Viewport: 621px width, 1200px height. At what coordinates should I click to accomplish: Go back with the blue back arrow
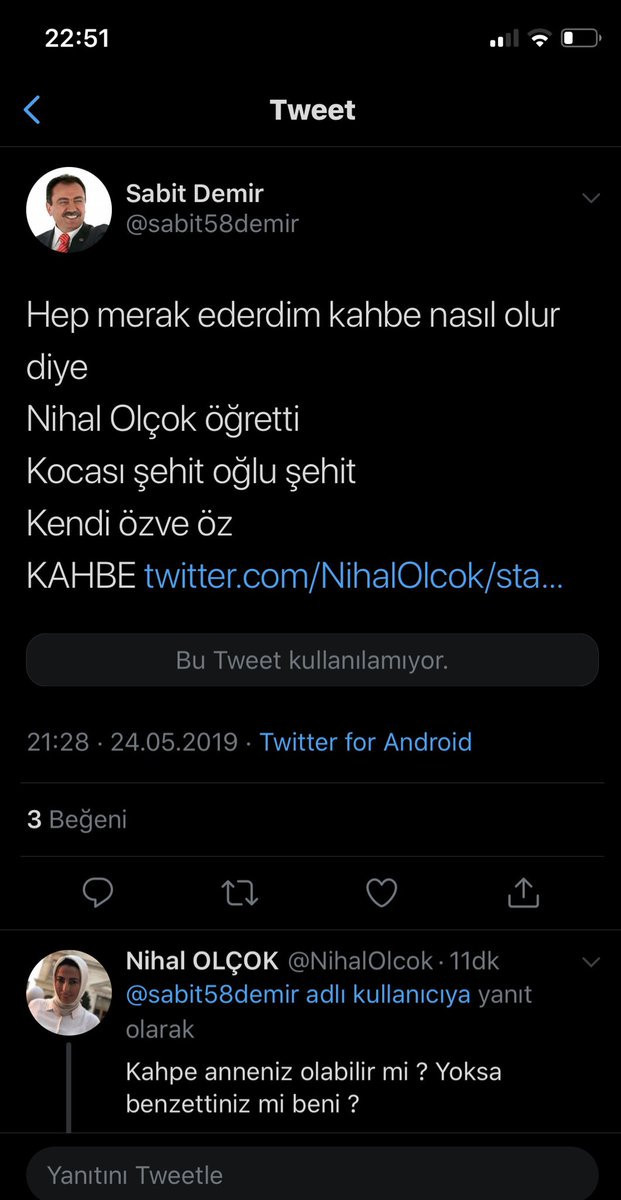[x=32, y=110]
